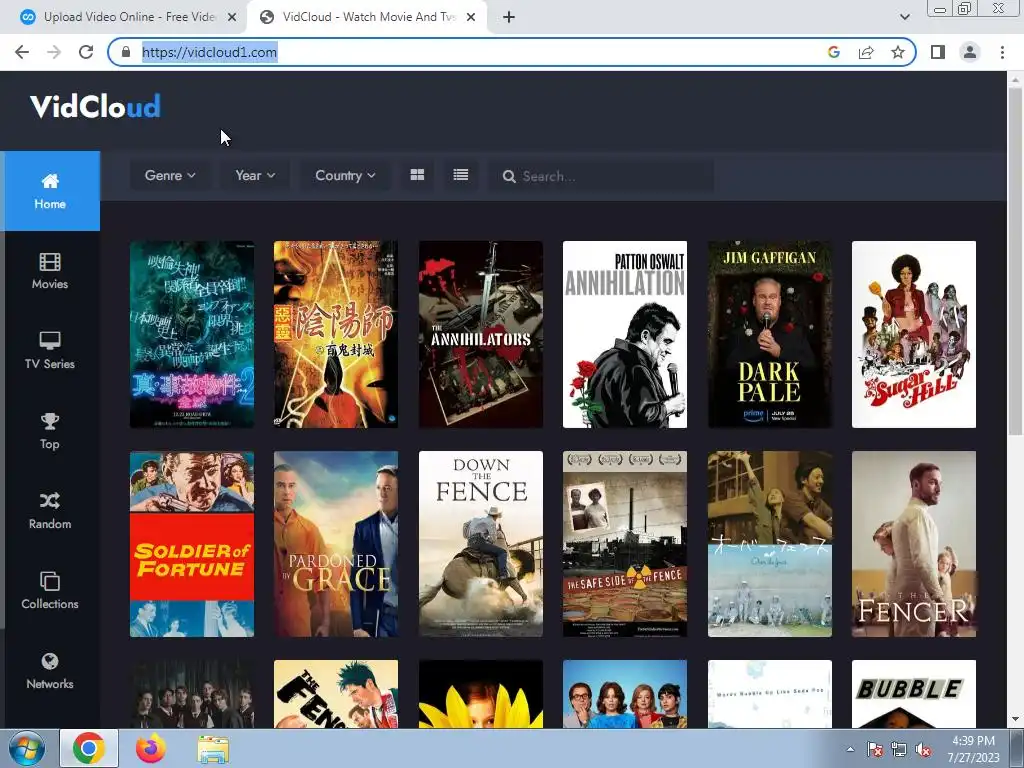
Task: Go forward in browser history
Action: [54, 52]
